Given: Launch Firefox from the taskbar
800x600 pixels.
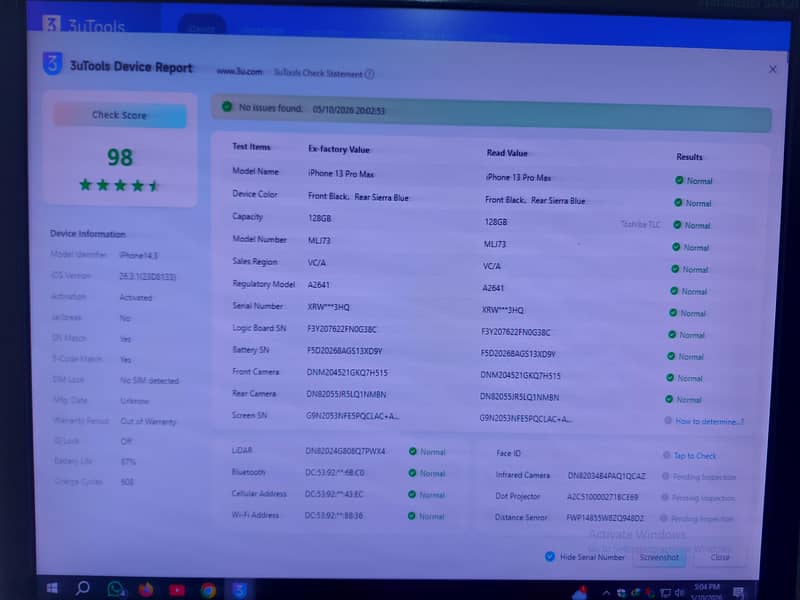Looking at the screenshot, I should 146,590.
